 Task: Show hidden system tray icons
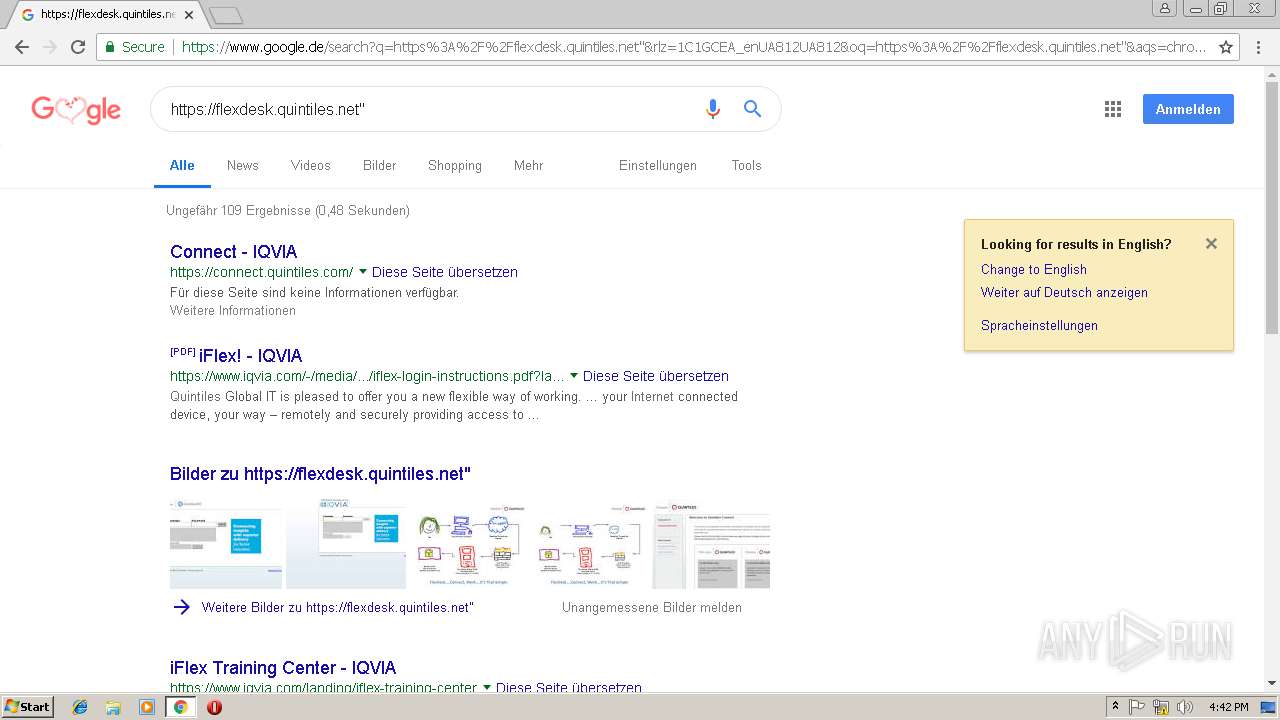(x=1115, y=707)
